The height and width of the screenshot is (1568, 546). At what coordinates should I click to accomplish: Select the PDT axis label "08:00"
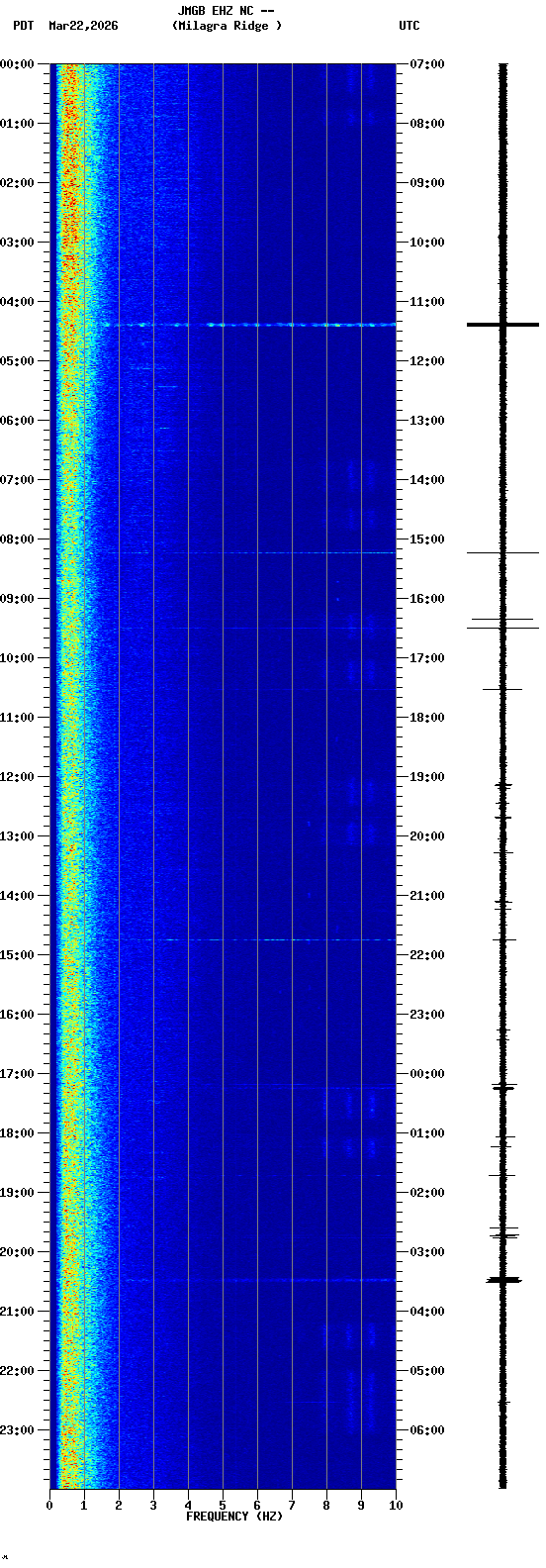(17, 539)
